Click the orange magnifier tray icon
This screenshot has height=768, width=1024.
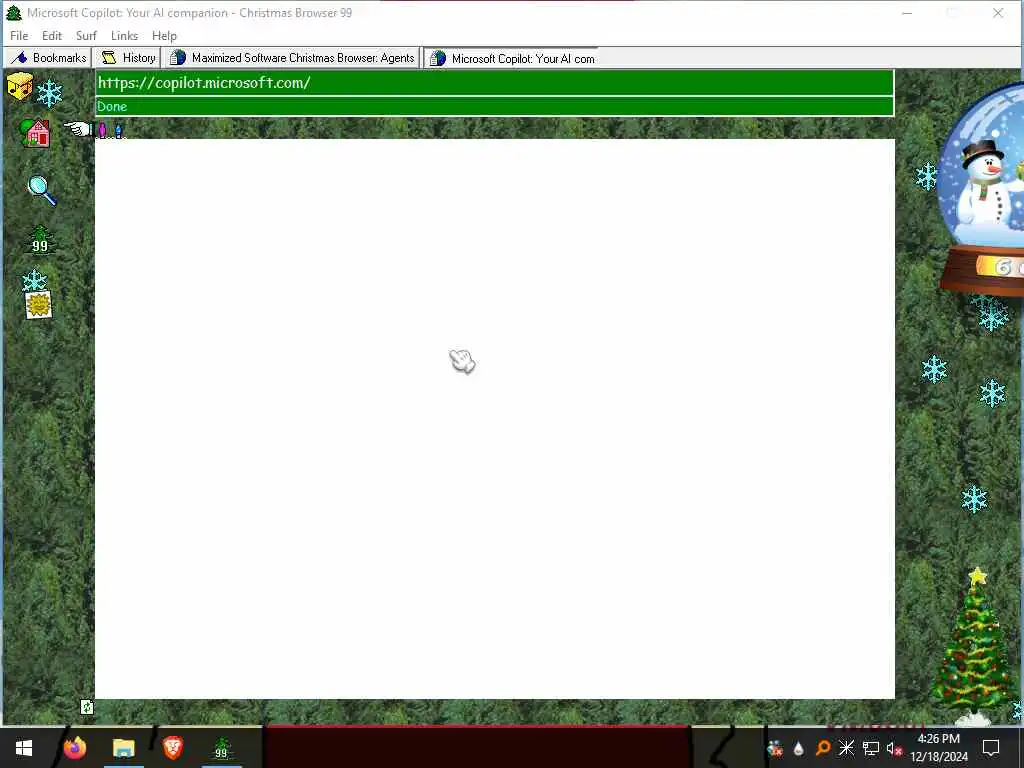click(x=822, y=748)
